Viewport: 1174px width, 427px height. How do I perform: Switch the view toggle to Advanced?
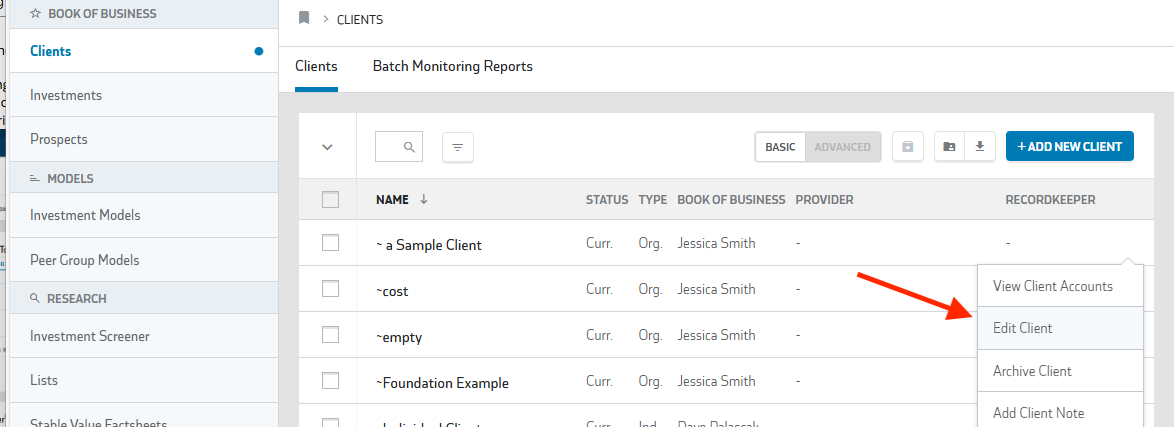(842, 147)
